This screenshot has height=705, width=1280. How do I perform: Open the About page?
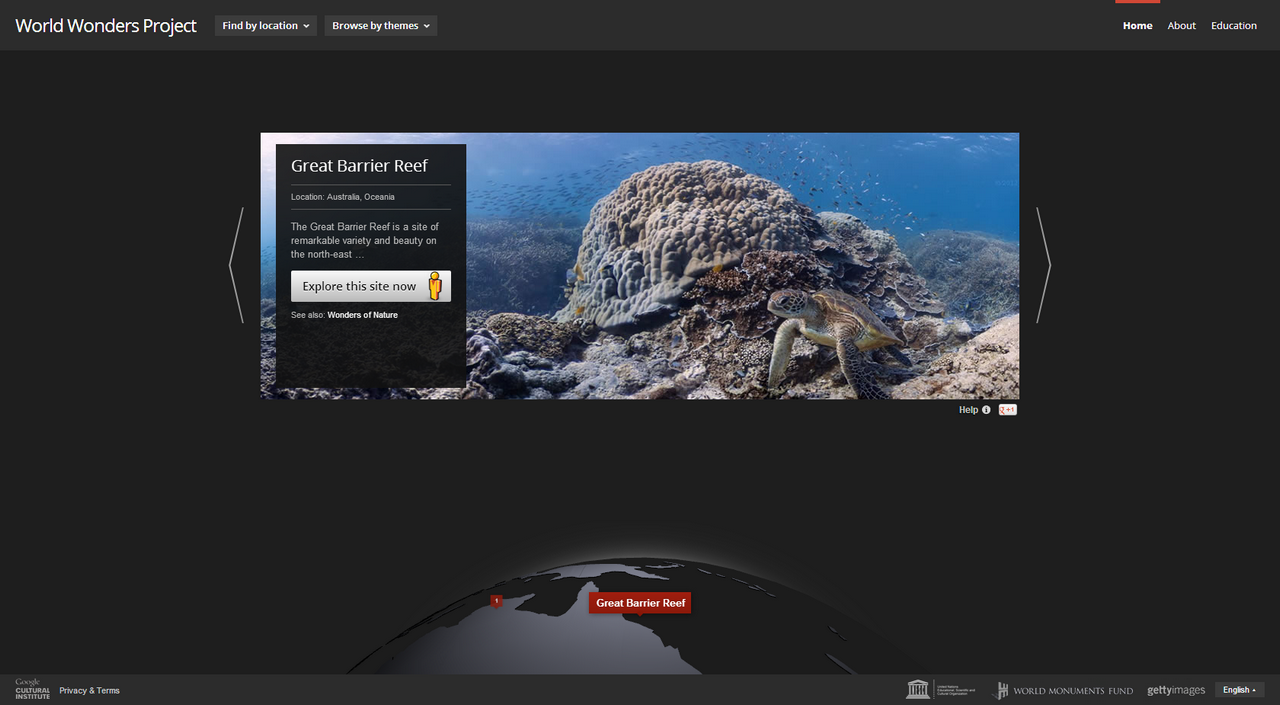[1181, 26]
